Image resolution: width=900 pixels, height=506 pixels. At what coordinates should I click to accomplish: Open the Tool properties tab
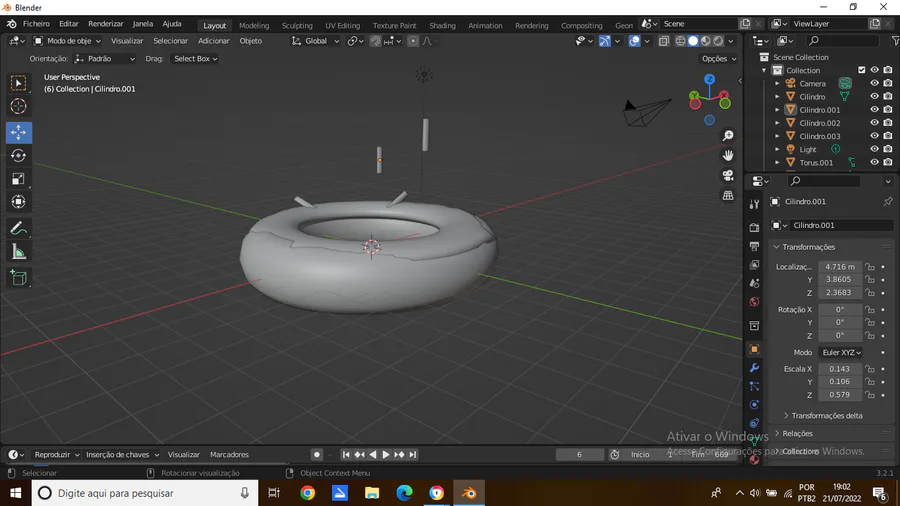(x=754, y=204)
